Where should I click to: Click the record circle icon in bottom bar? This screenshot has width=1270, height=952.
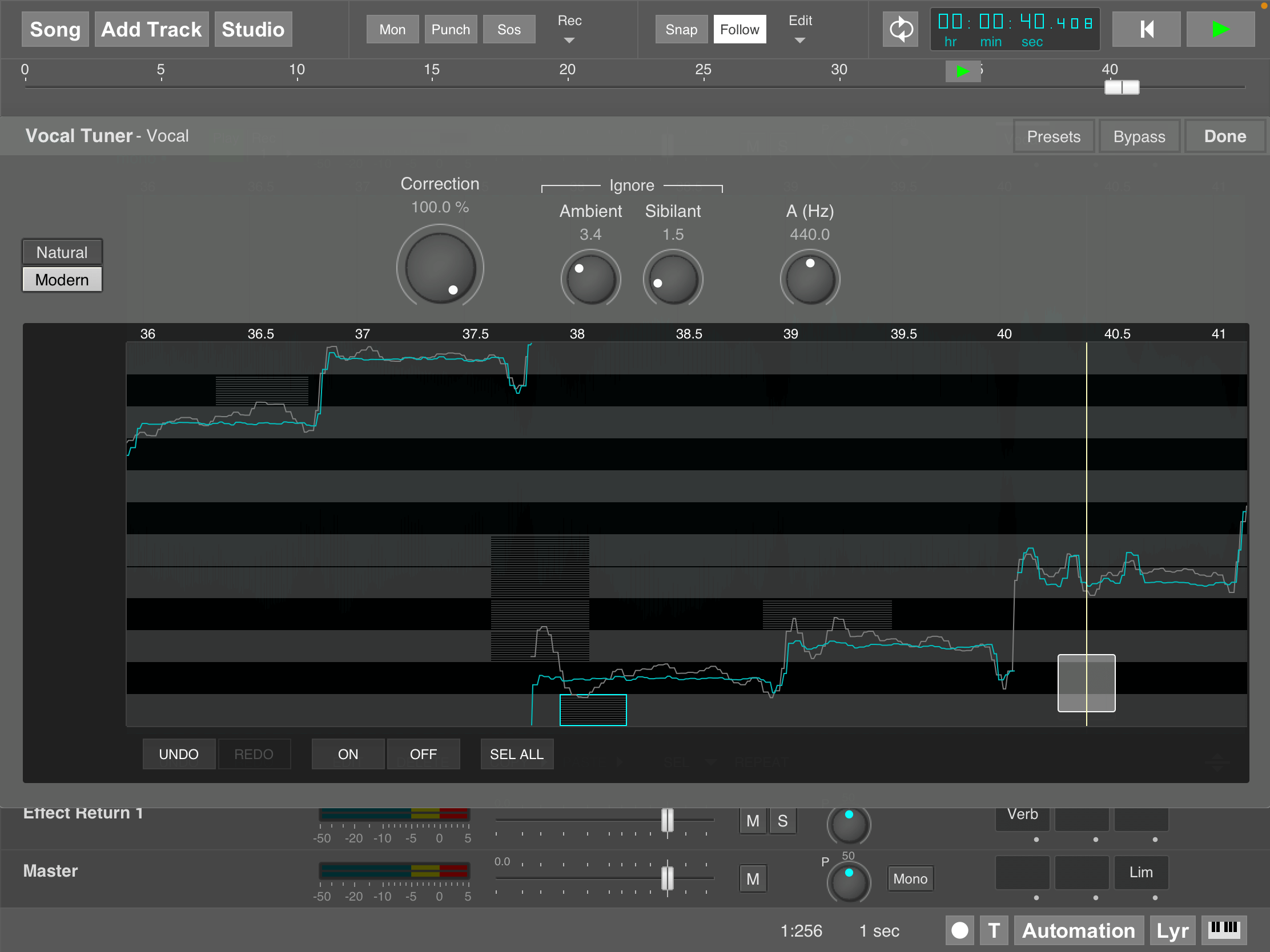point(959,930)
